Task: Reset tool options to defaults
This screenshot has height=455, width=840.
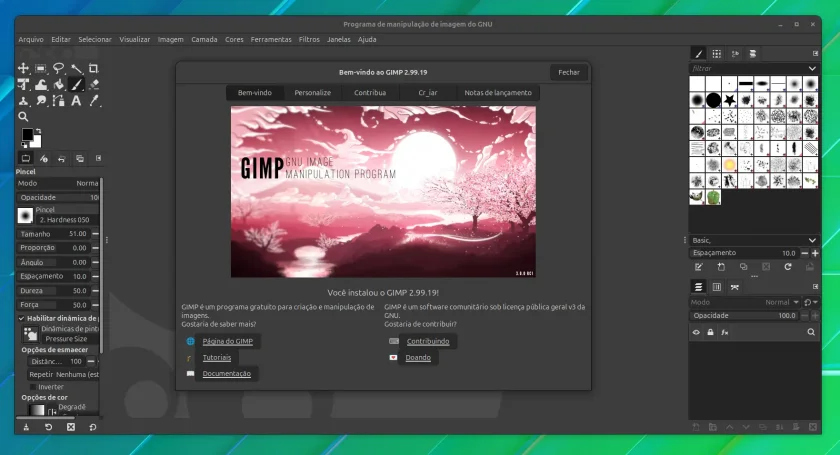Action: click(93, 427)
